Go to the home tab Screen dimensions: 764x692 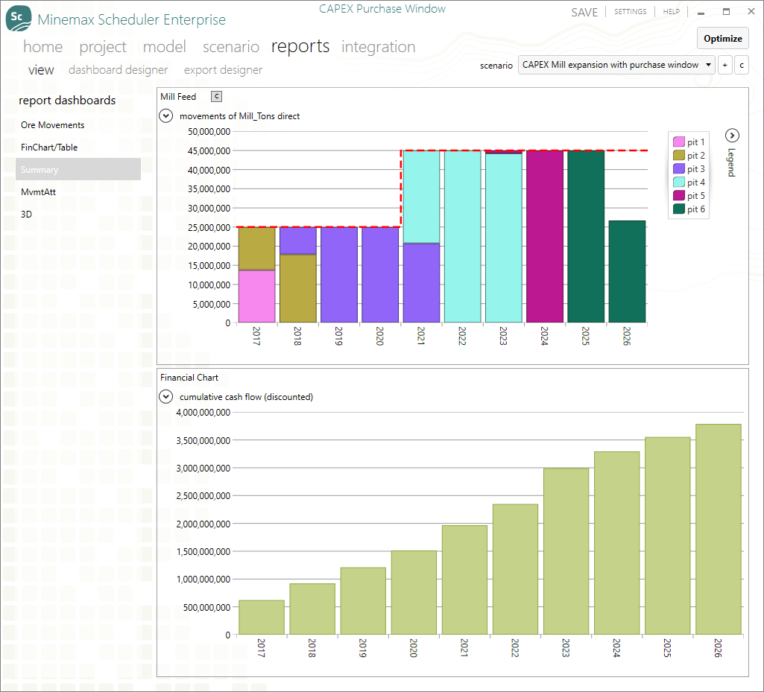point(43,47)
